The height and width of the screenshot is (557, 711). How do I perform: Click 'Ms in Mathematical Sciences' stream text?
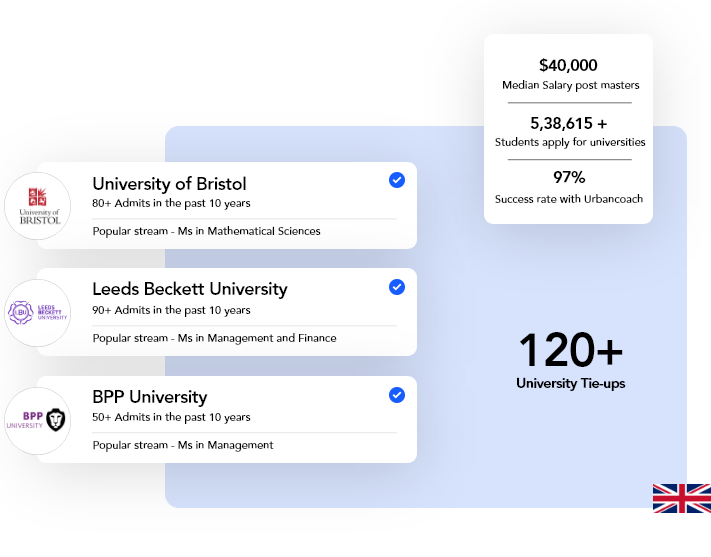pyautogui.click(x=249, y=231)
